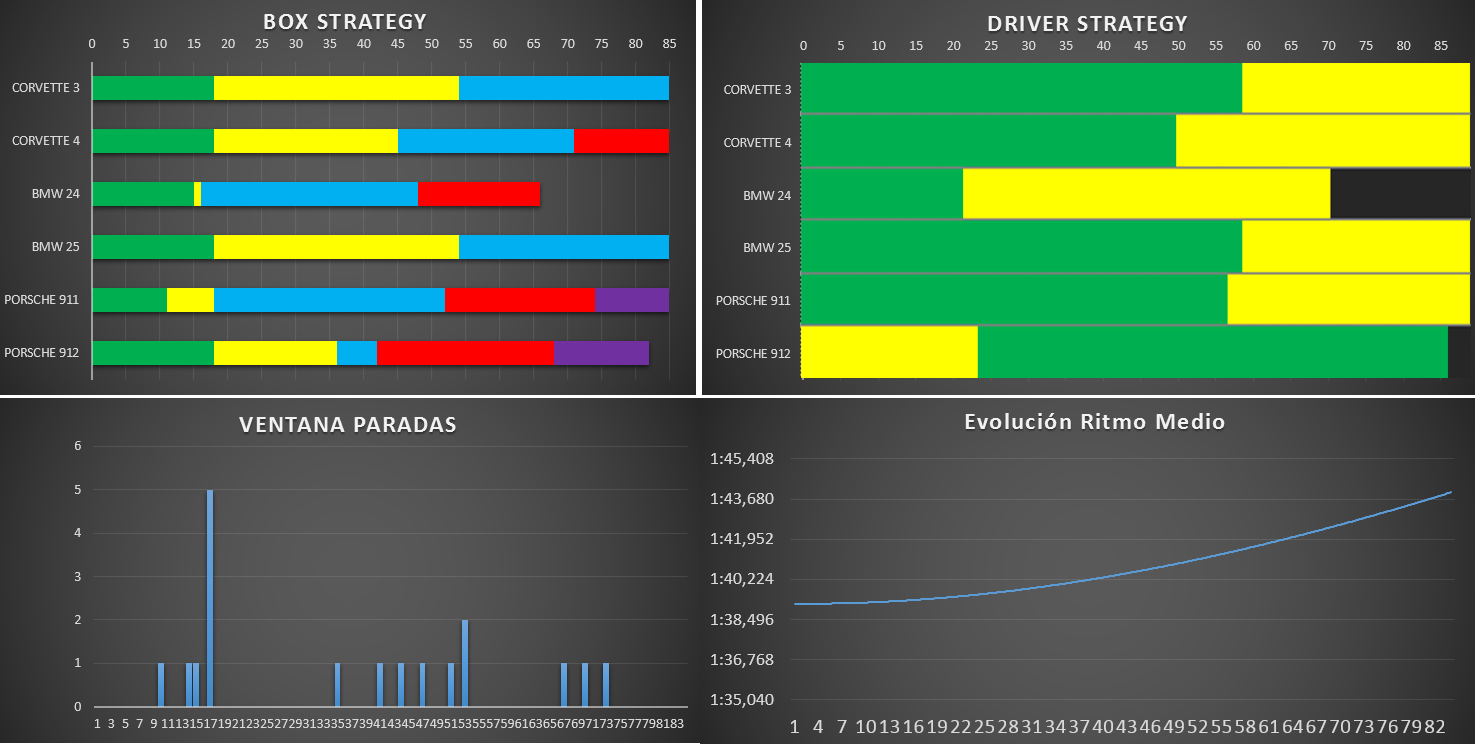The width and height of the screenshot is (1475, 744).
Task: Select Porsche 912 purple segment in Box Strategy
Action: (601, 353)
